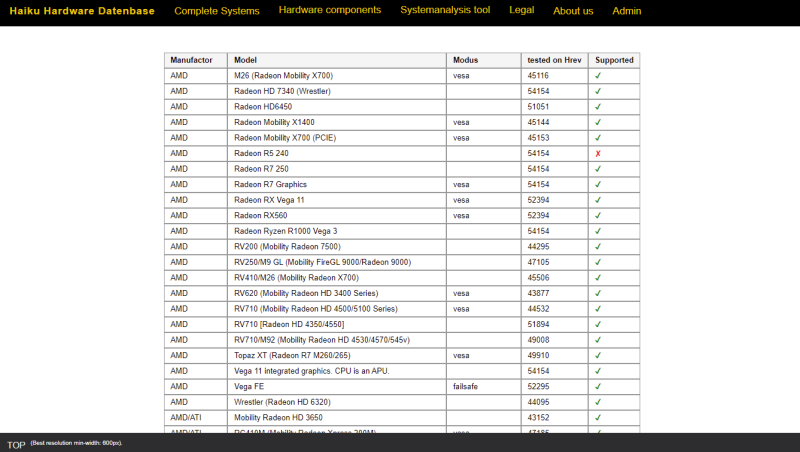Image resolution: width=800 pixels, height=452 pixels.
Task: Click the tested on Hrev header
Action: coord(555,60)
